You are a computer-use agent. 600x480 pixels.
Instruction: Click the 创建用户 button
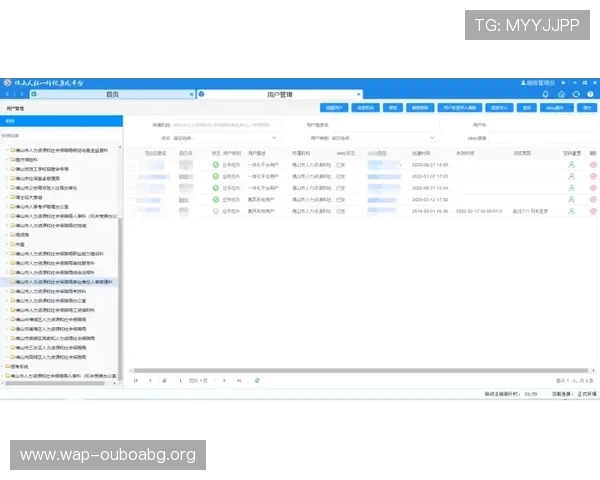[x=334, y=108]
